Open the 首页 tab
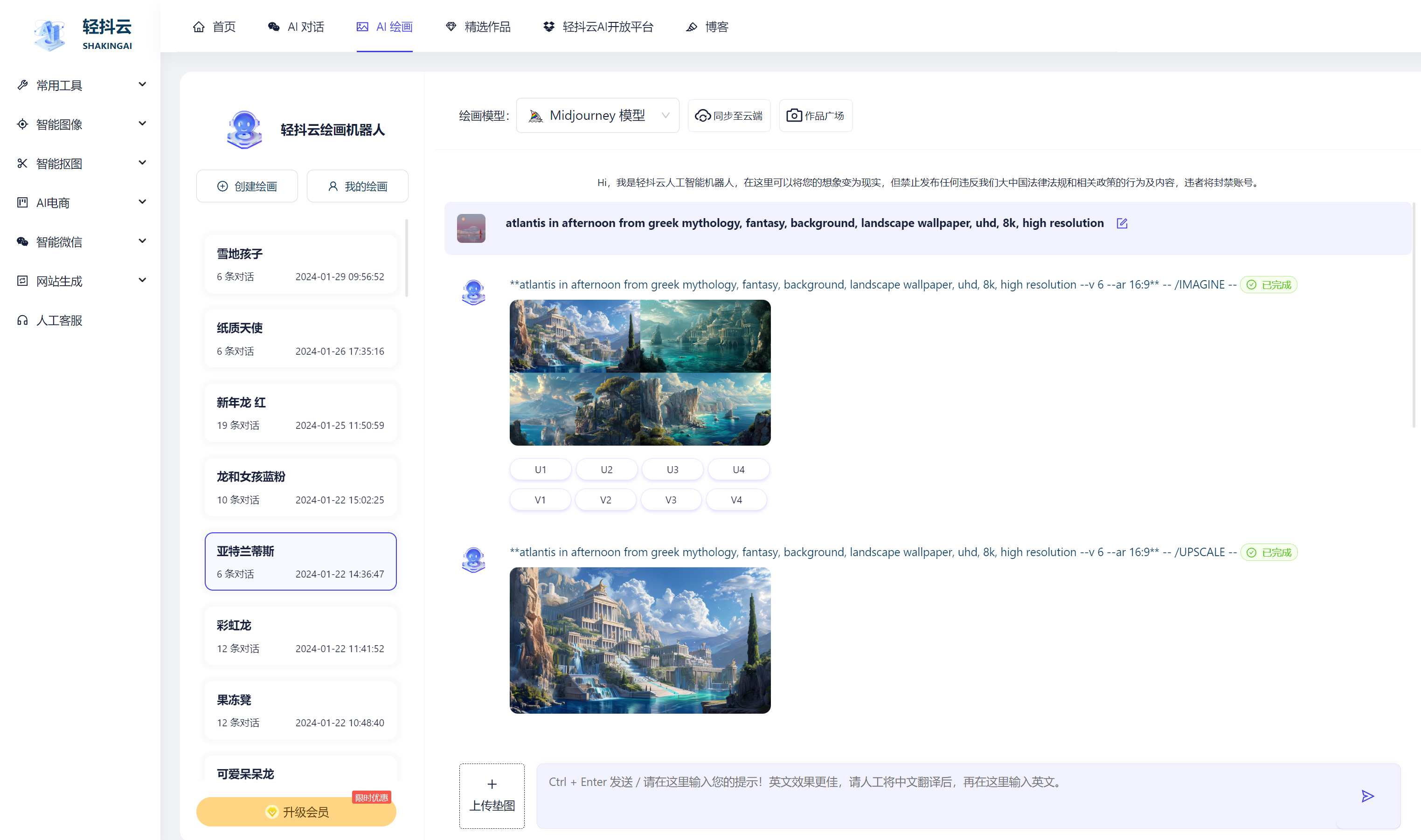 tap(214, 27)
